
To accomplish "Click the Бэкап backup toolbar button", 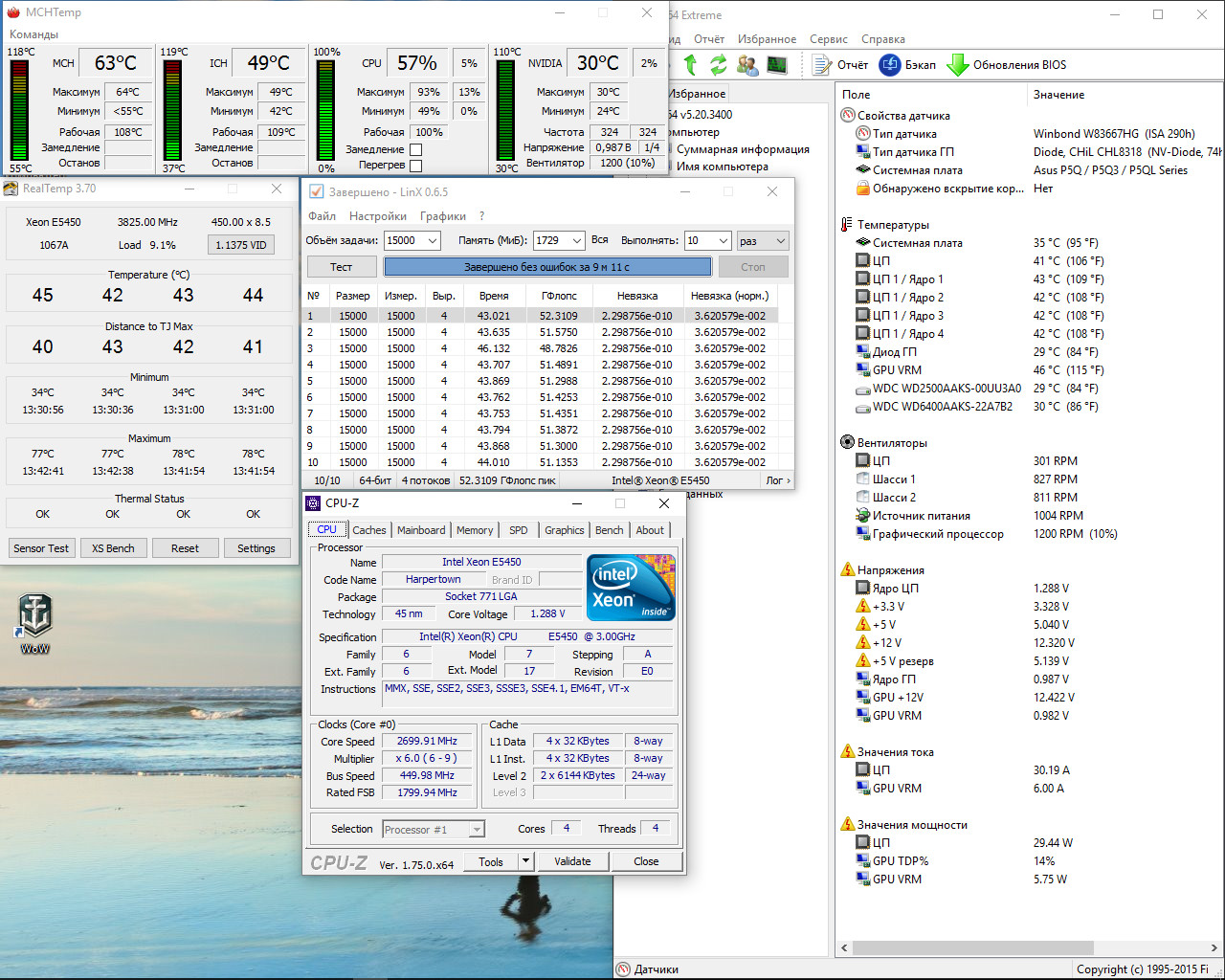I will (907, 65).
